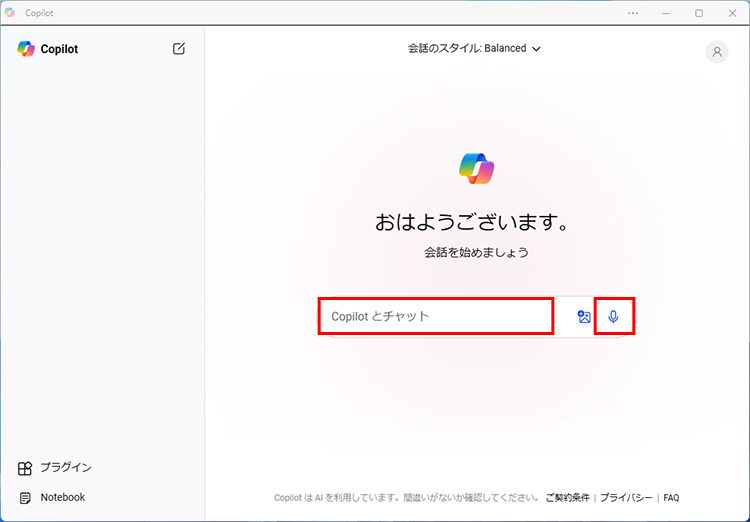Screen dimensions: 750x522
Task: Click the Notebook icon in sidebar
Action: coord(25,498)
